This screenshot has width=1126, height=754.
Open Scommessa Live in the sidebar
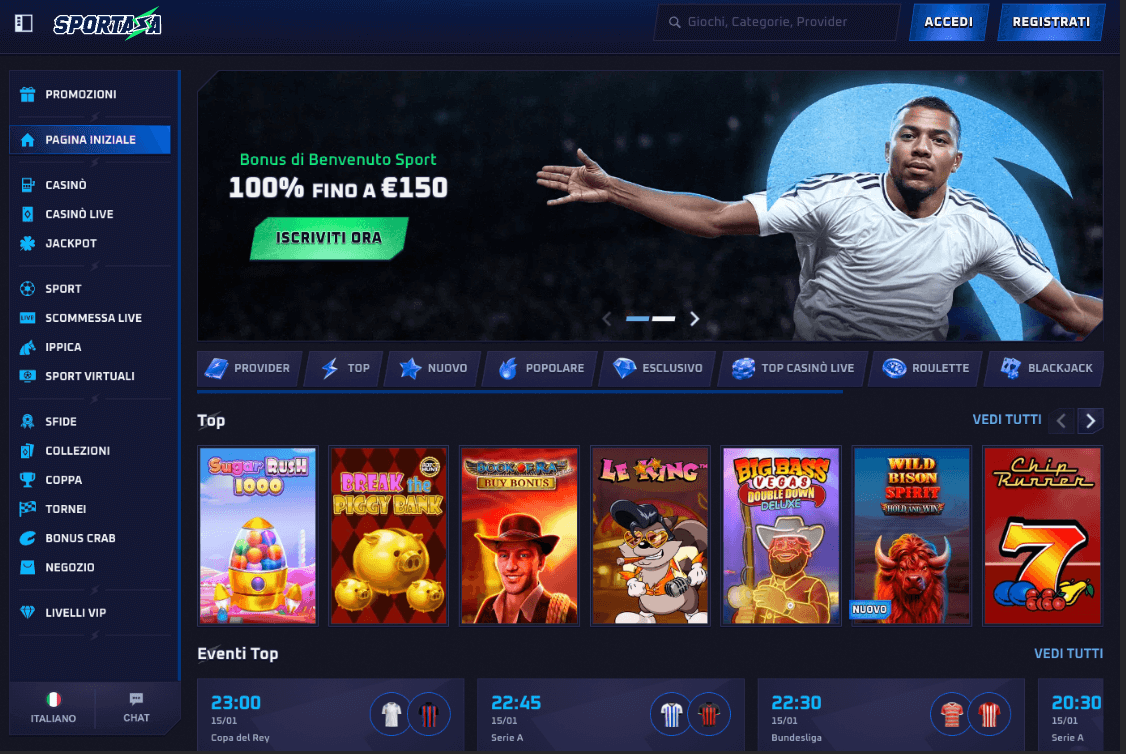click(80, 318)
